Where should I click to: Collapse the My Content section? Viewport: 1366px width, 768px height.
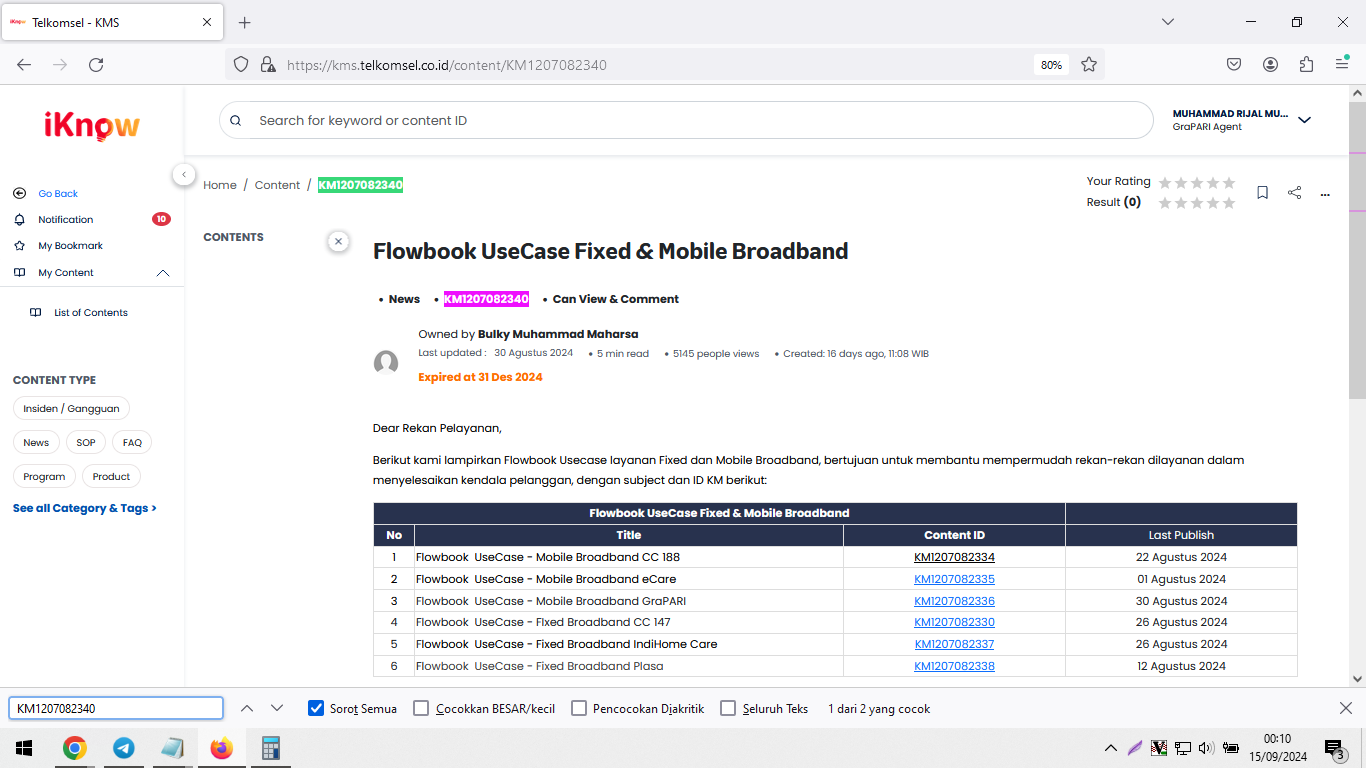163,273
